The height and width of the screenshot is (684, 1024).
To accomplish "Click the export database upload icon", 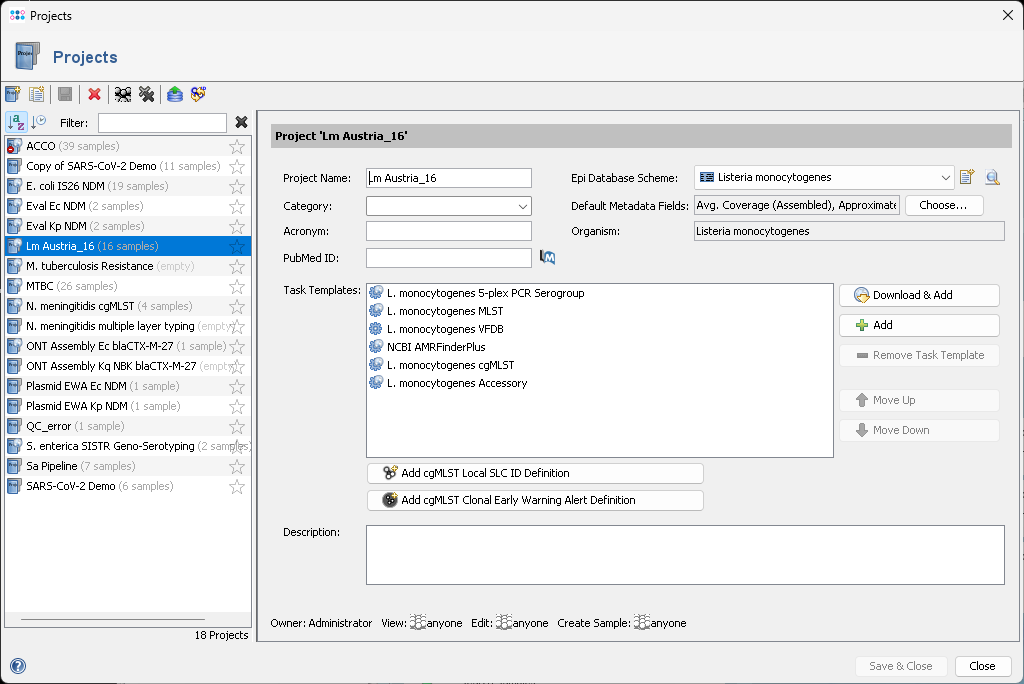I will click(x=175, y=94).
